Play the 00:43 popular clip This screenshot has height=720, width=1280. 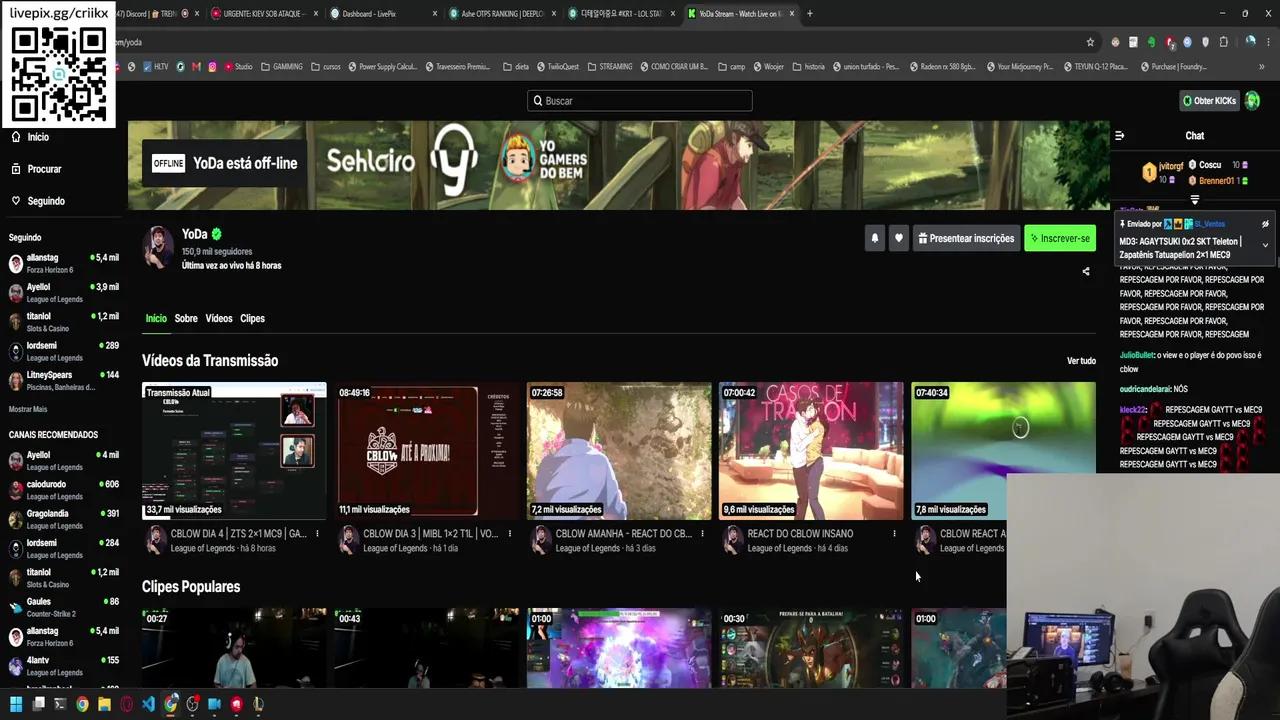click(427, 648)
